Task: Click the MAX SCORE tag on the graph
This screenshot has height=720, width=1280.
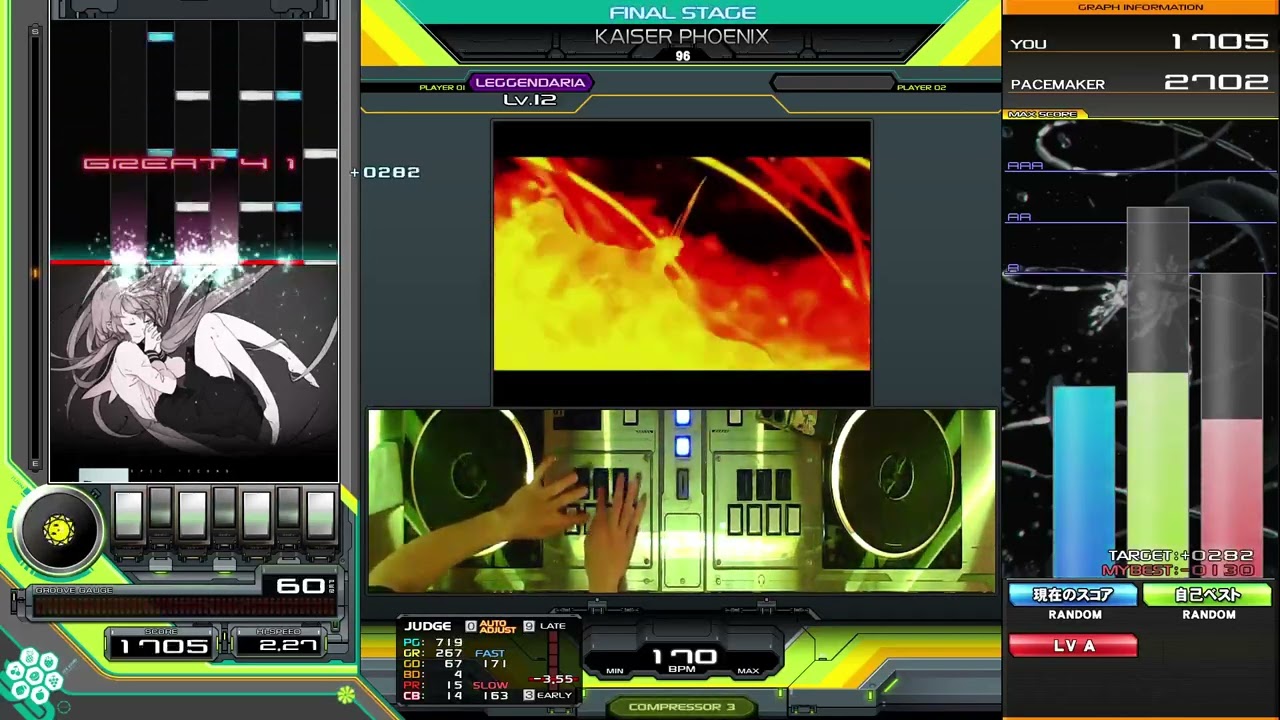Action: [1043, 114]
